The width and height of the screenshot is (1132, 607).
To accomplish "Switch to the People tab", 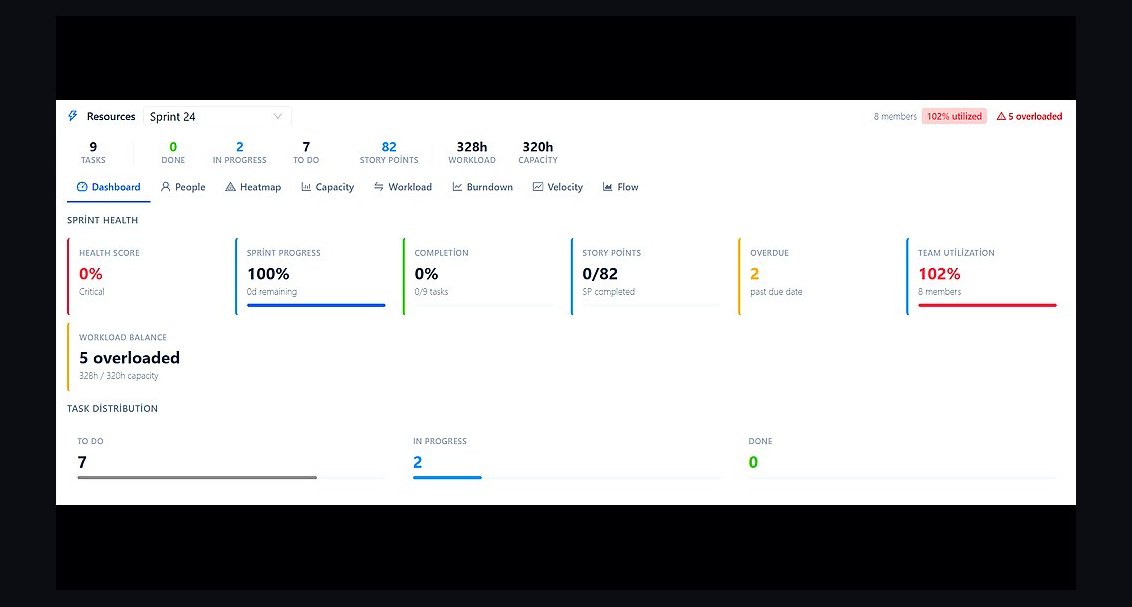I will pyautogui.click(x=183, y=187).
